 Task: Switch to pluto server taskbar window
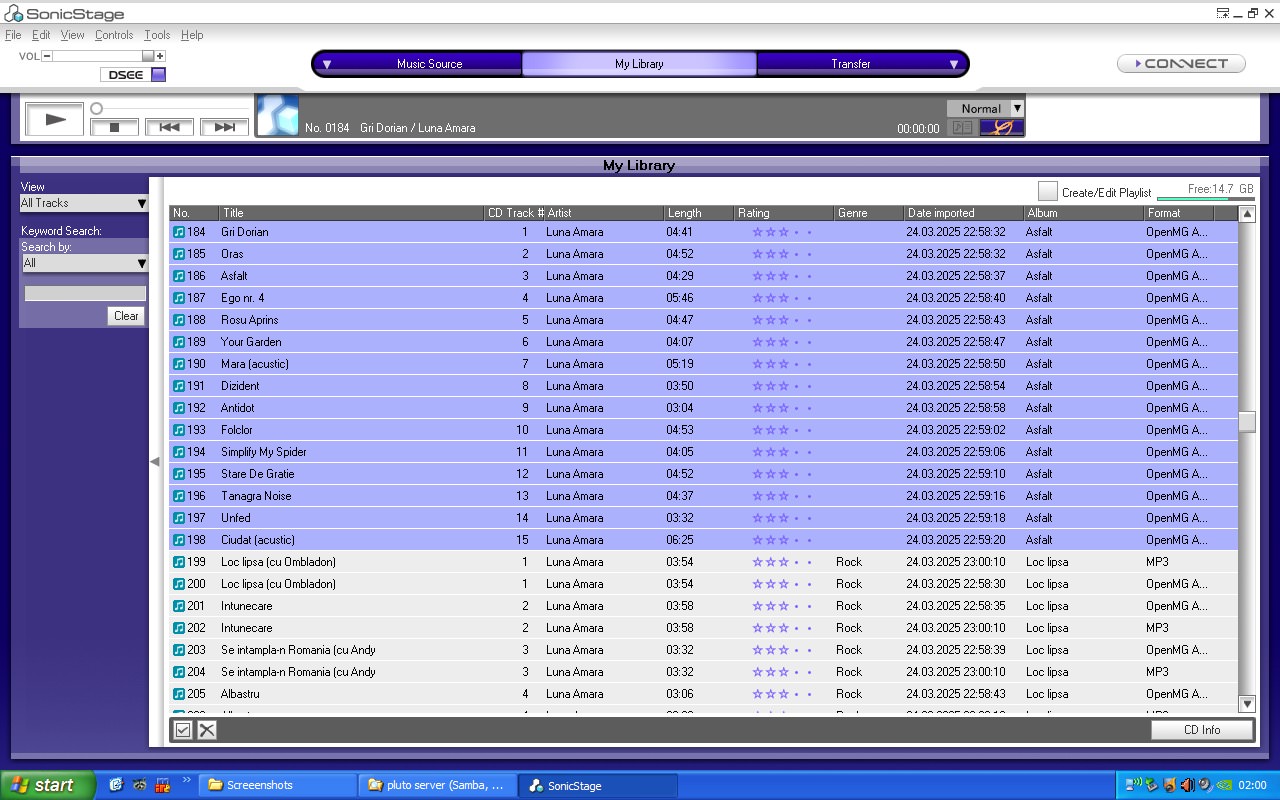coord(438,785)
